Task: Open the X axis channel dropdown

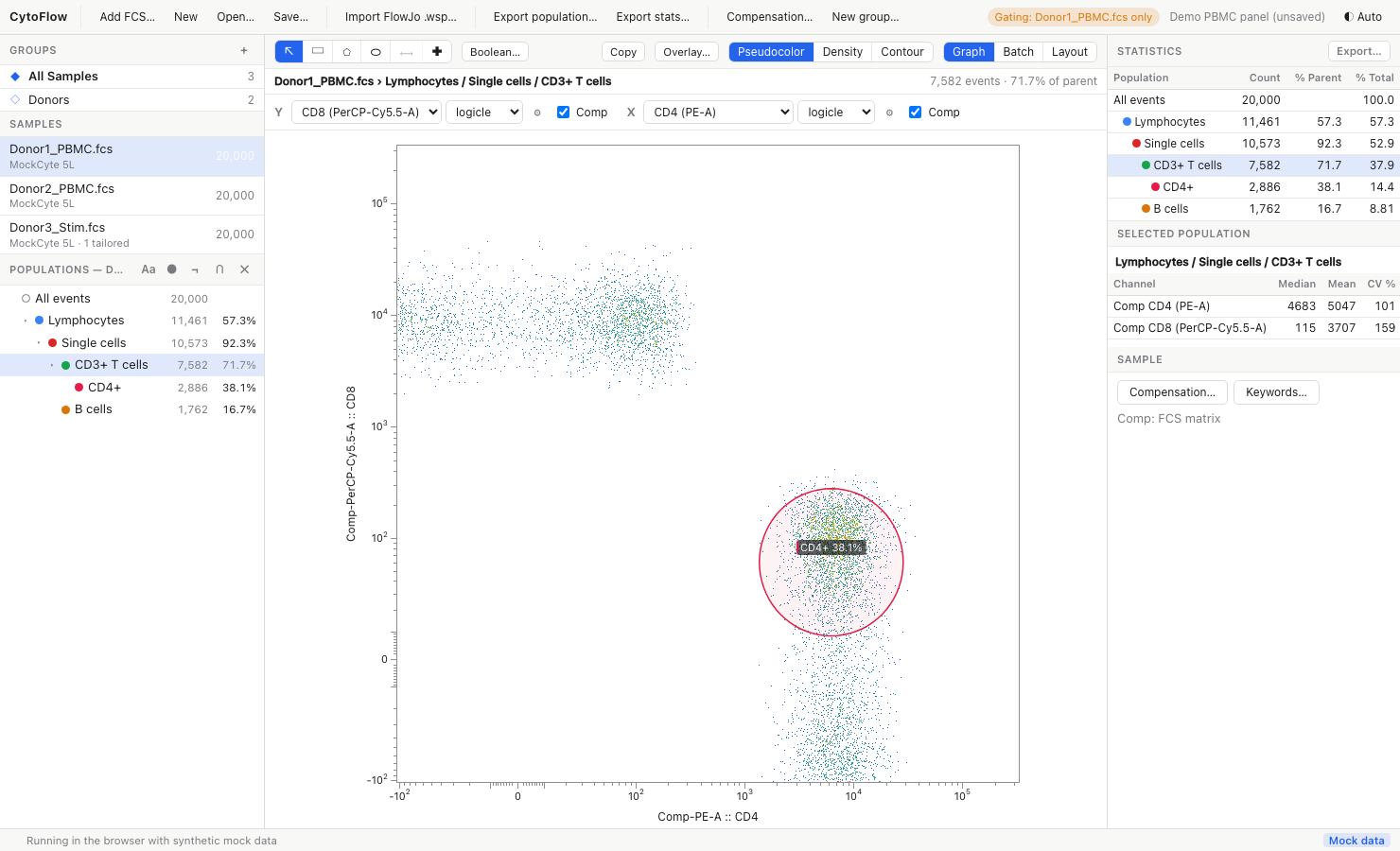Action: click(718, 113)
